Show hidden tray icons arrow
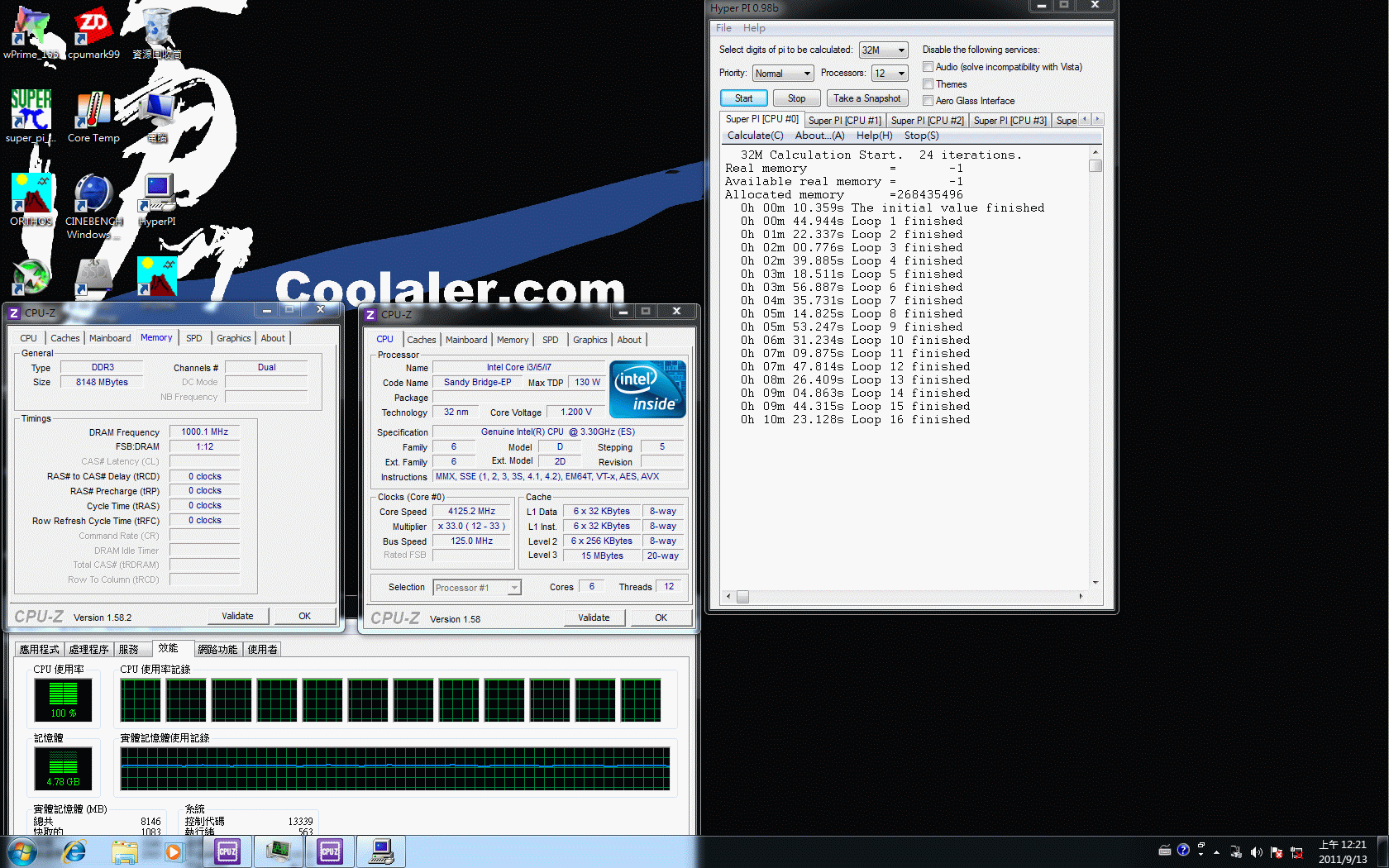Viewport: 1389px width, 868px height. 1216,852
